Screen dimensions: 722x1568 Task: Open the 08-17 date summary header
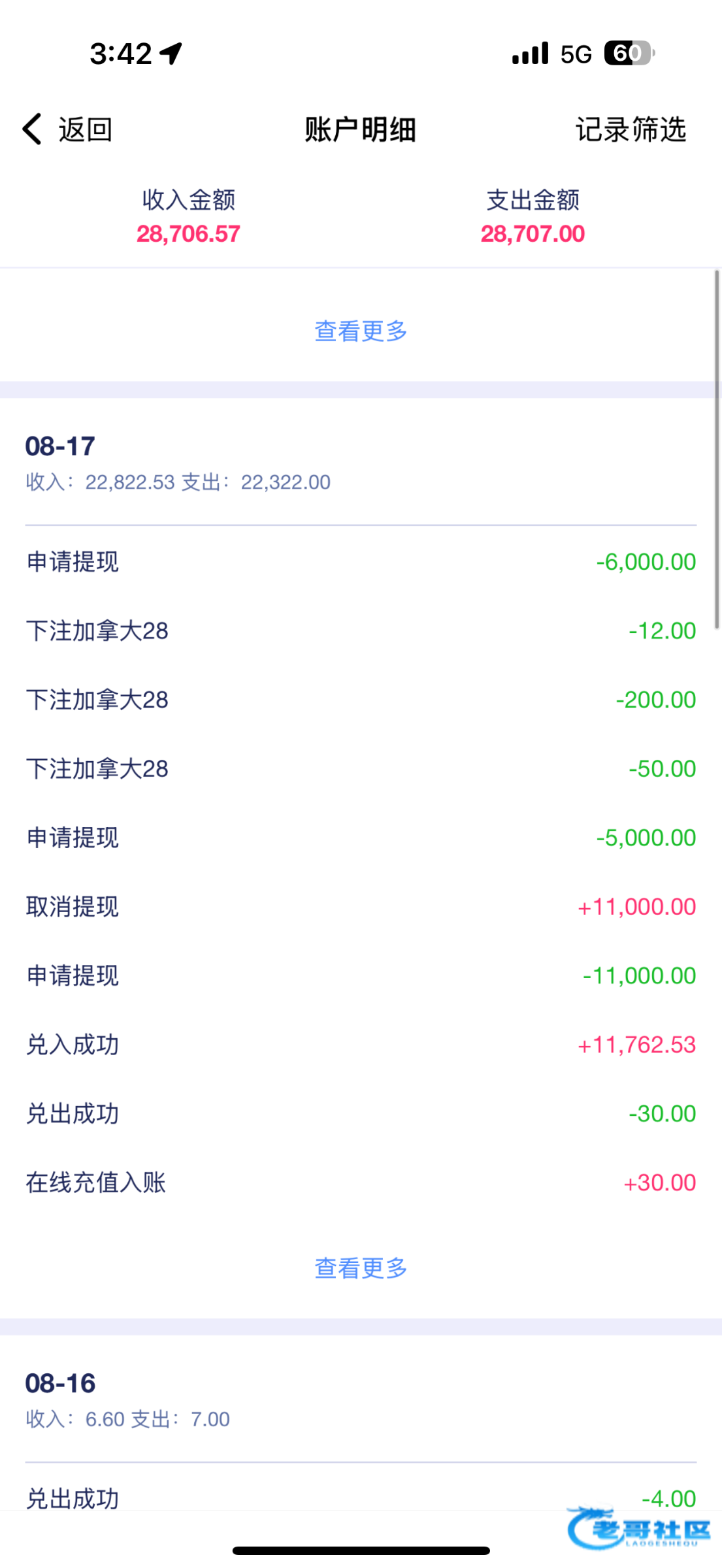pos(178,463)
